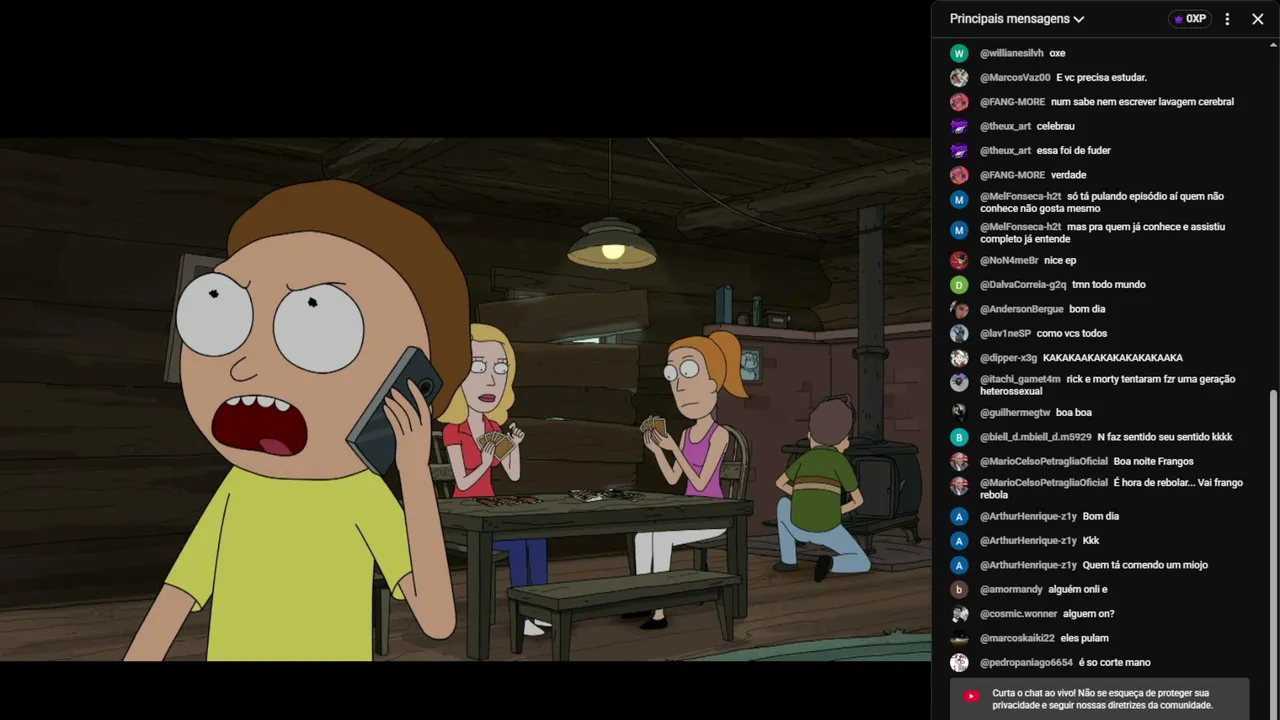Click @pedropaniago6654's profile avatar

coord(959,662)
